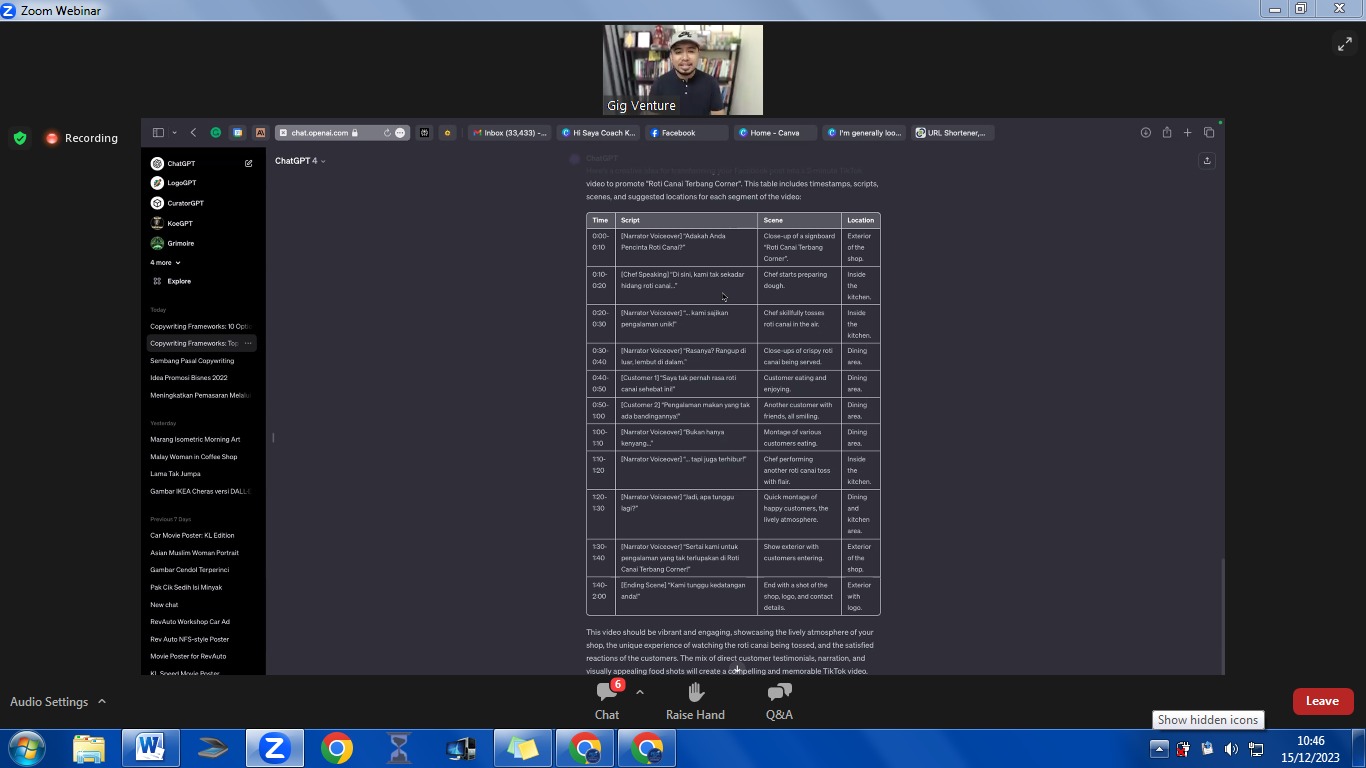Open the sticky notes taskbar icon
The width and height of the screenshot is (1366, 768).
pos(522,748)
